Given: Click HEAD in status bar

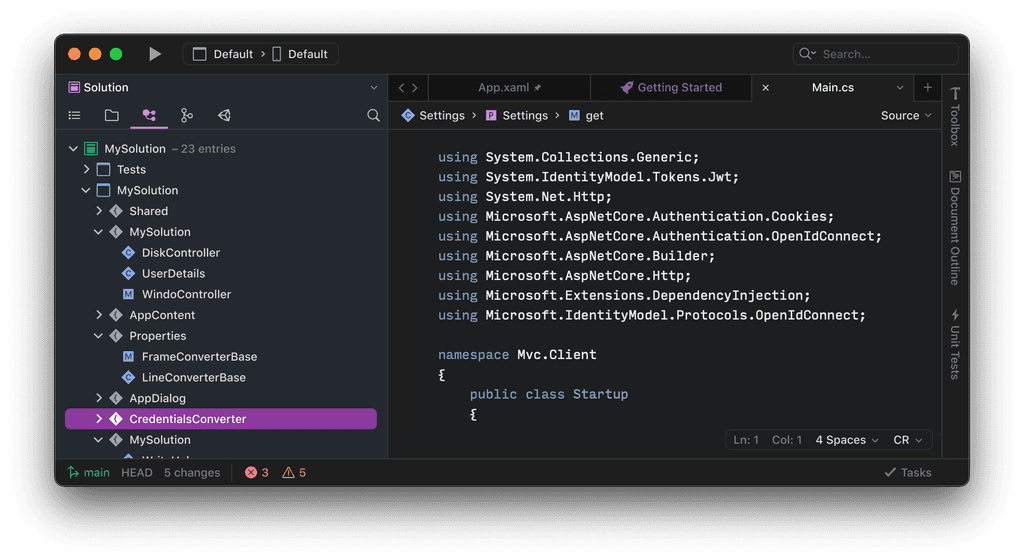Looking at the screenshot, I should coord(136,472).
